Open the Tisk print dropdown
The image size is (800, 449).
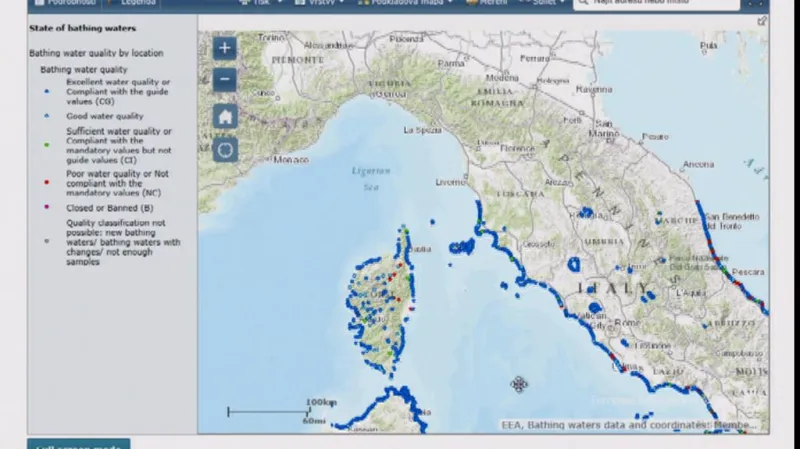point(260,3)
